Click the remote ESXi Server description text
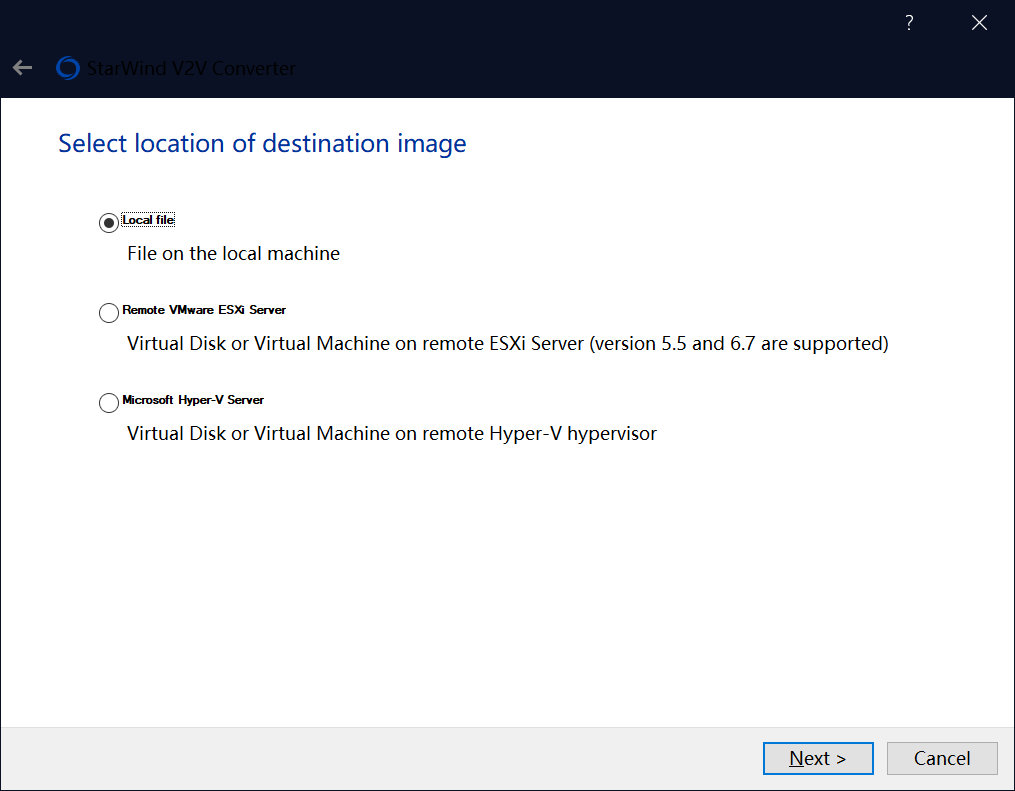The height and width of the screenshot is (791, 1015). tap(507, 344)
